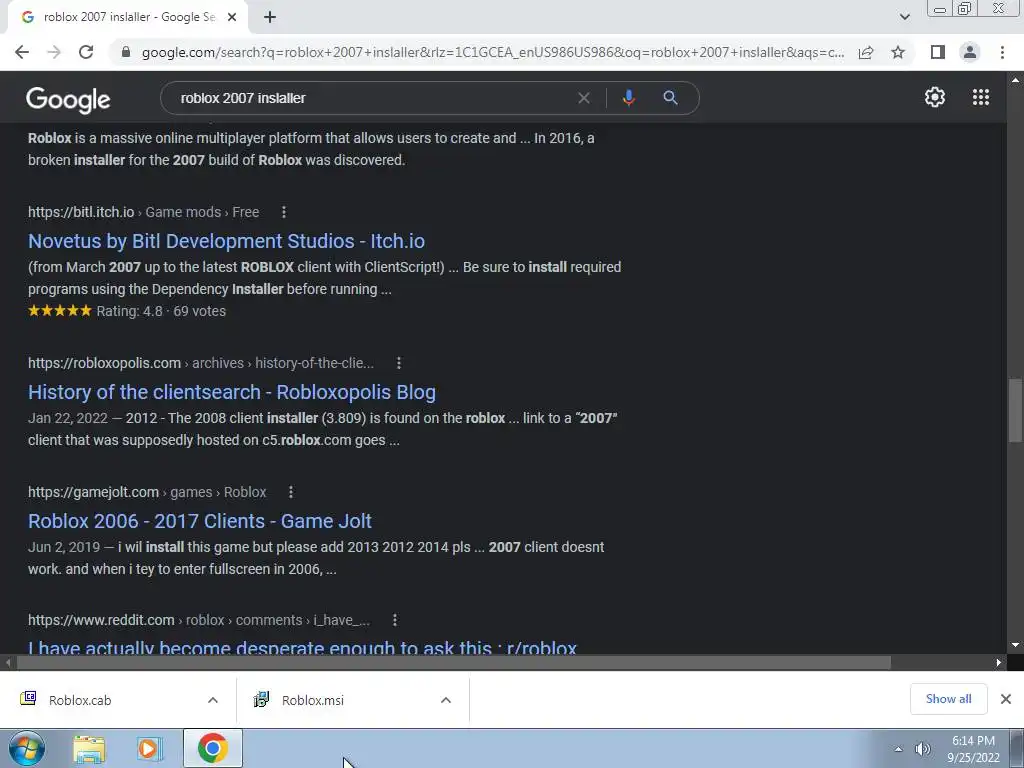Open the Chrome side panel
This screenshot has width=1024, height=768.
938,52
